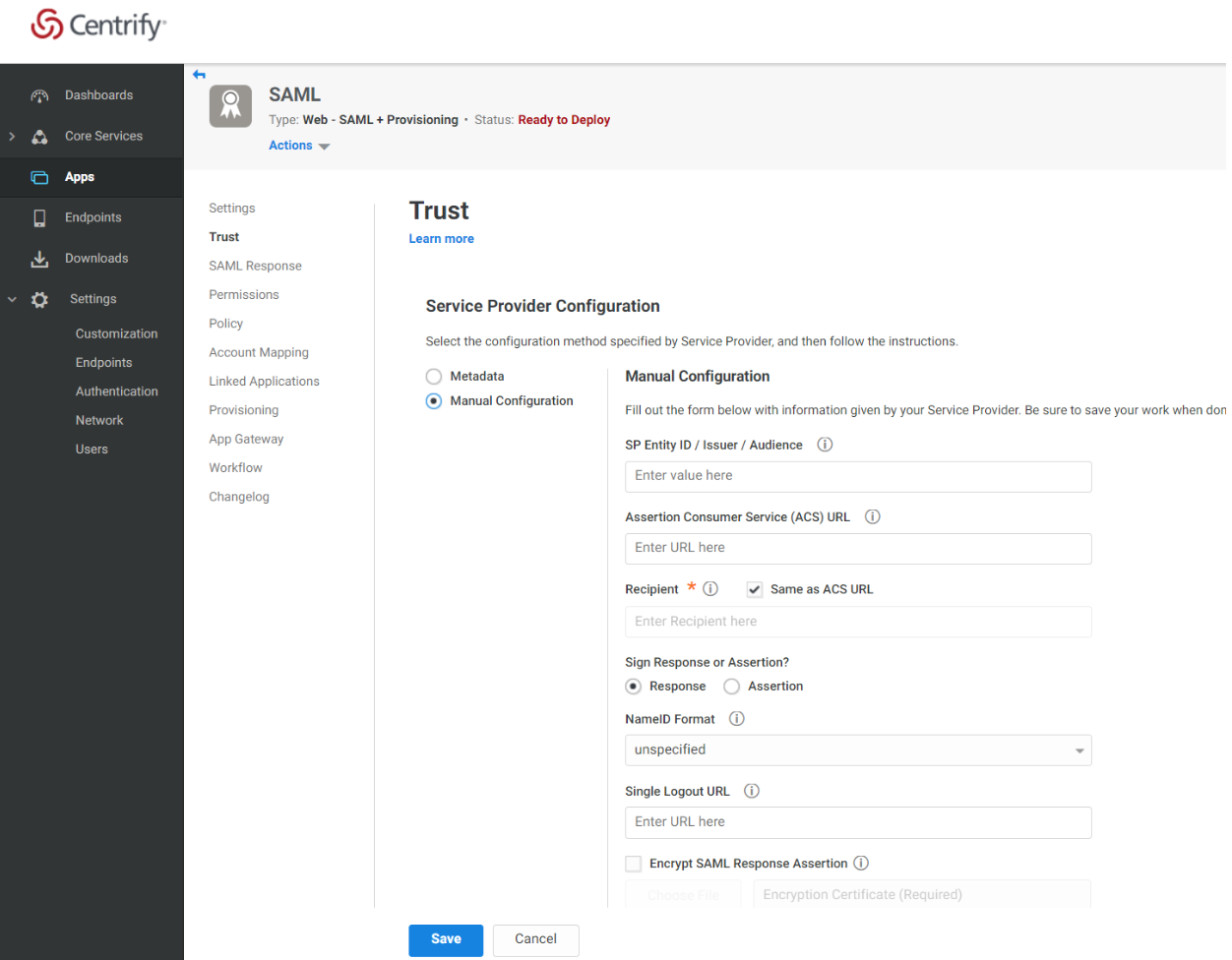This screenshot has width=1232, height=960.
Task: Focus the ACS URL input field
Action: [x=858, y=548]
